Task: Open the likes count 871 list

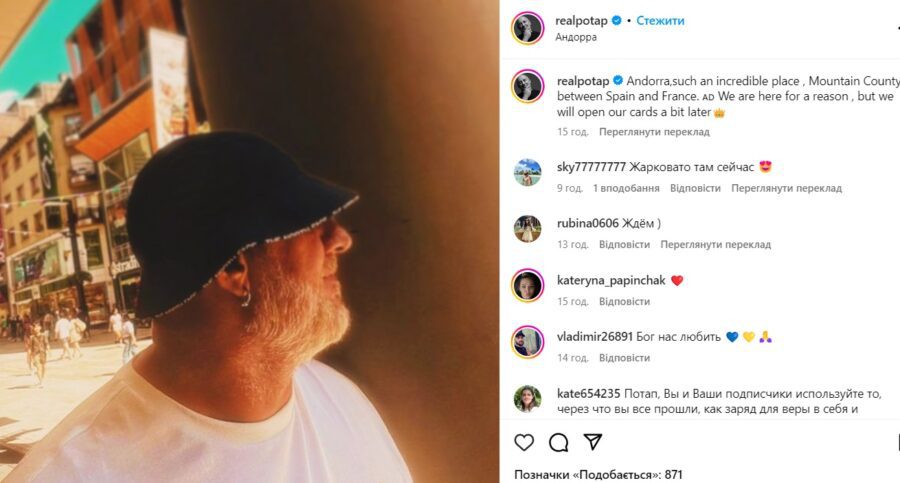Action: click(x=598, y=474)
